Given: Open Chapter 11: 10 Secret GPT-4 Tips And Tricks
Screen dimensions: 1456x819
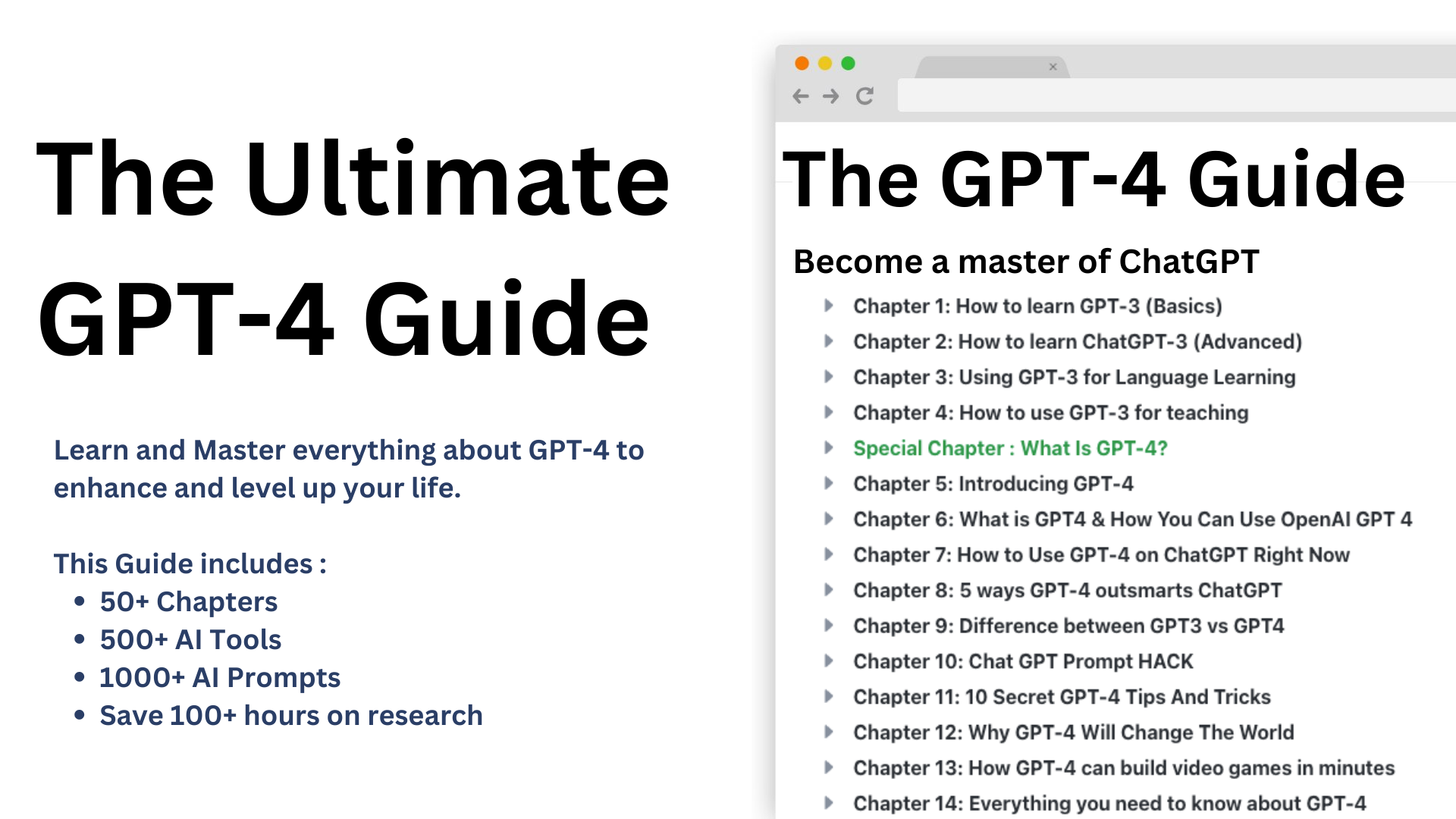Looking at the screenshot, I should click(x=1061, y=697).
